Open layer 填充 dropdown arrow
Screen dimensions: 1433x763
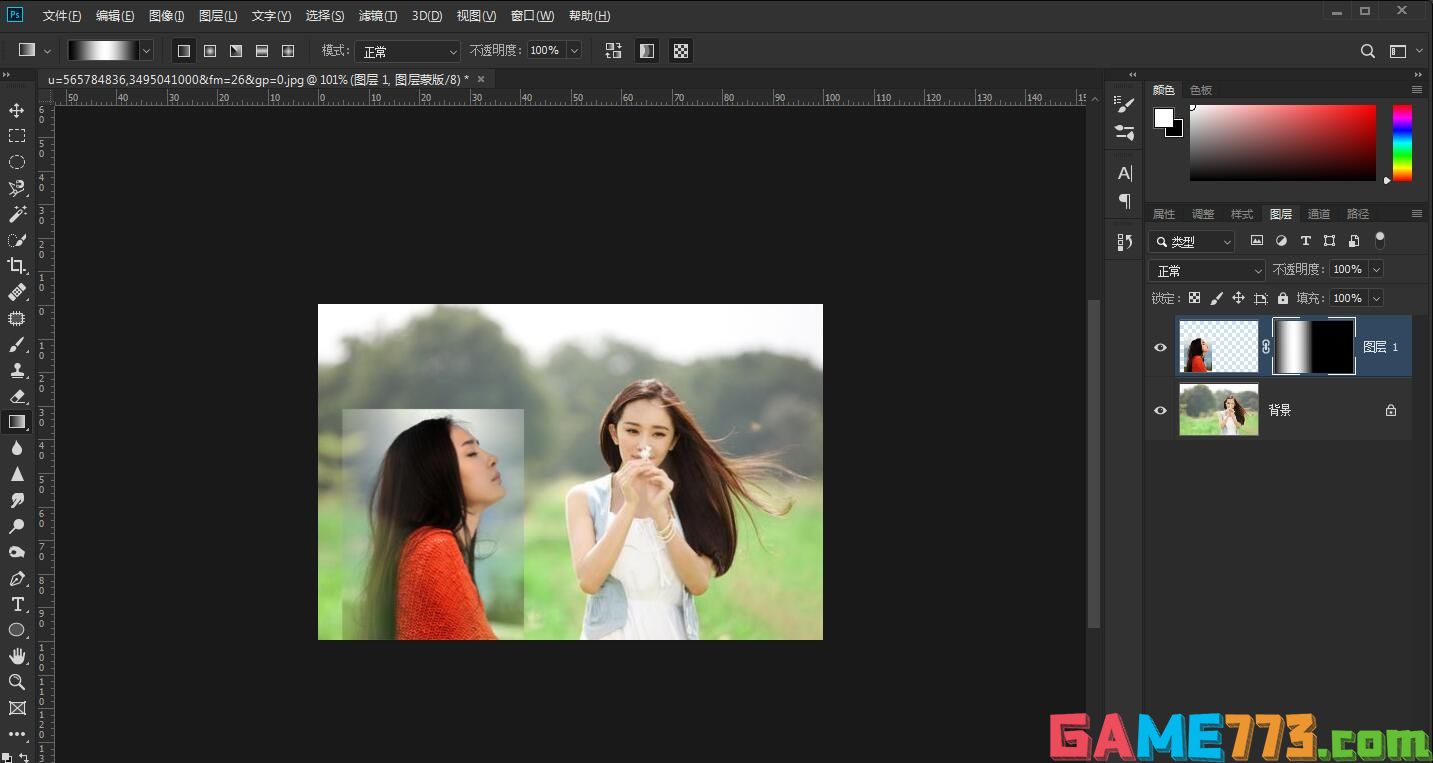point(1376,298)
